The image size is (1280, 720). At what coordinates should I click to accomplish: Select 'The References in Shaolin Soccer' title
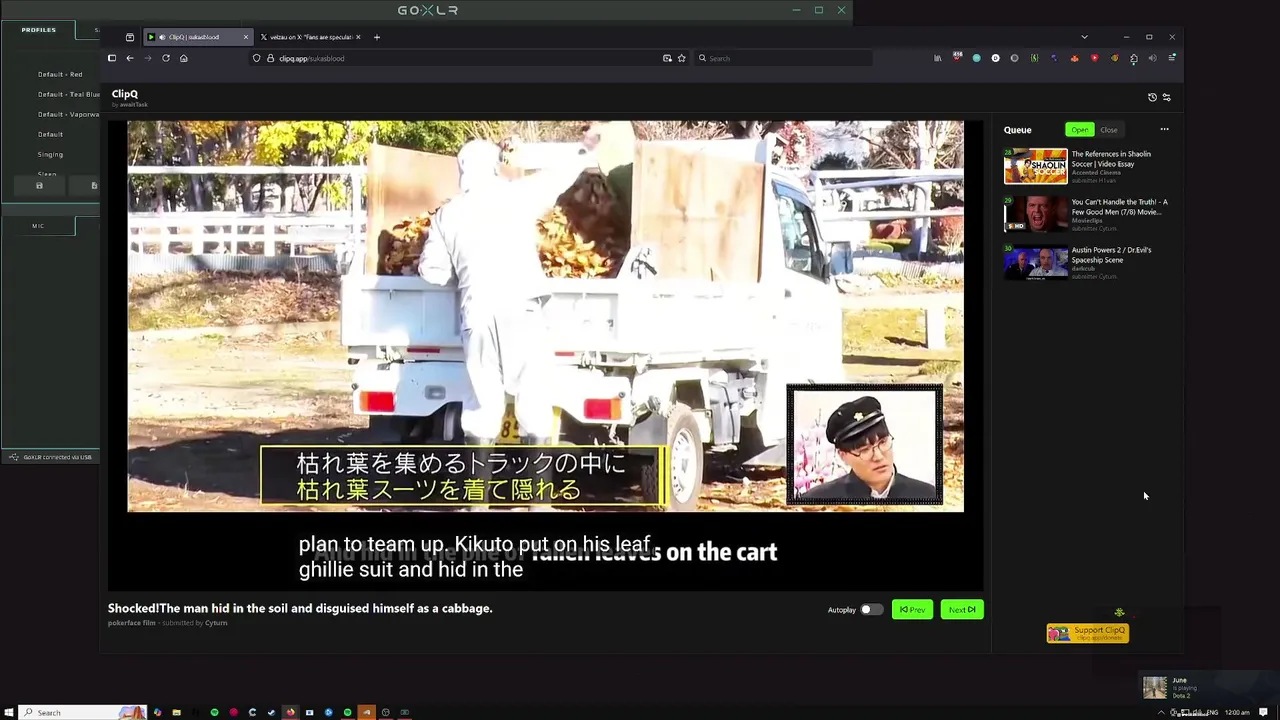(x=1111, y=159)
